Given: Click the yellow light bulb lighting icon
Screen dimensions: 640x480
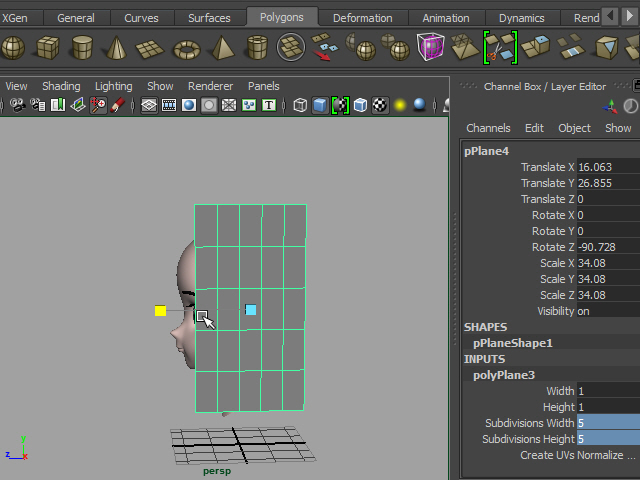Looking at the screenshot, I should 399,105.
